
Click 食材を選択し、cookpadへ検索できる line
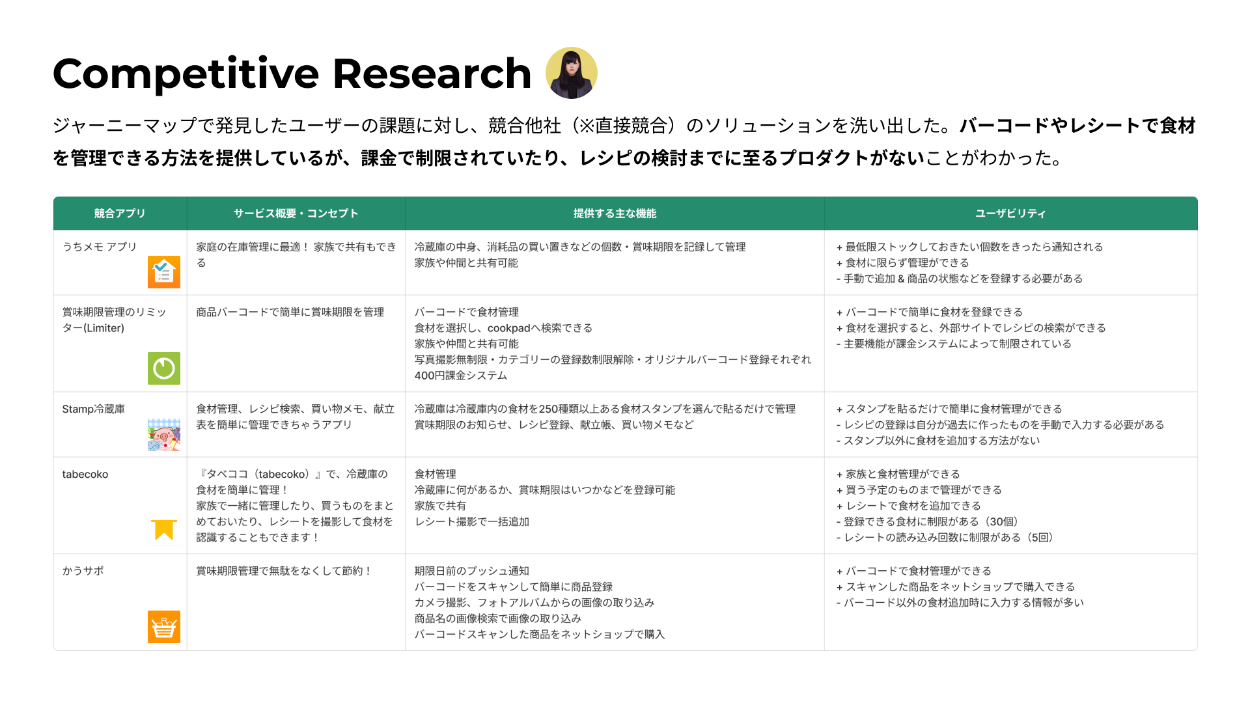click(x=503, y=328)
